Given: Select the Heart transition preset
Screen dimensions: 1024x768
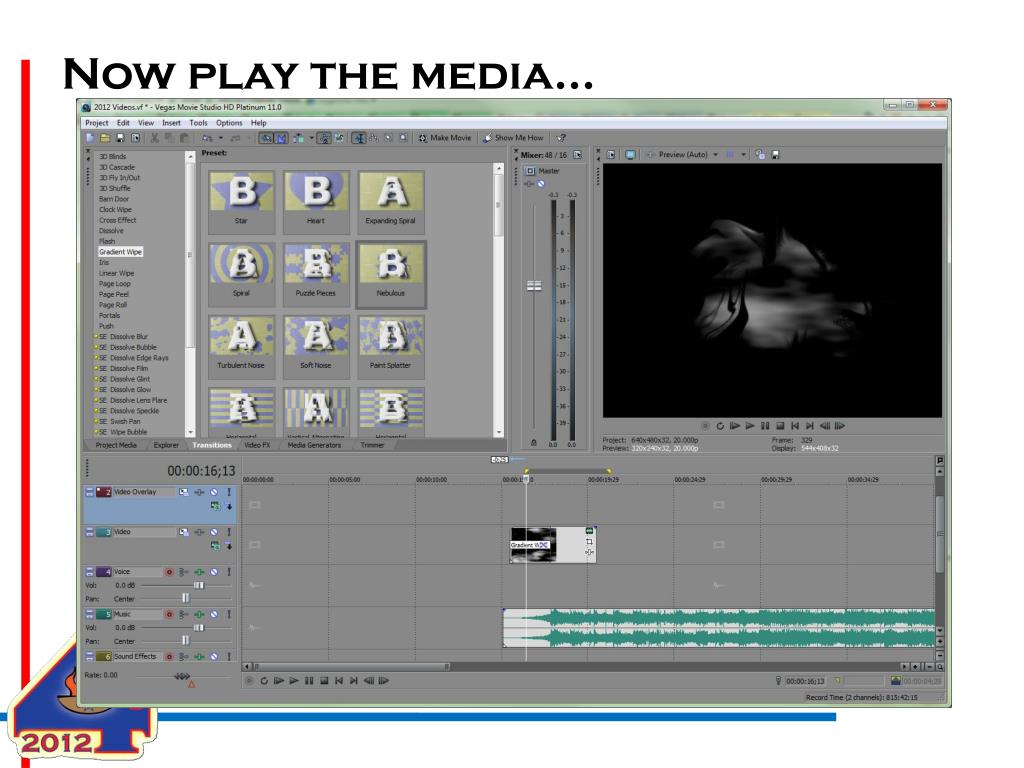Looking at the screenshot, I should [316, 201].
